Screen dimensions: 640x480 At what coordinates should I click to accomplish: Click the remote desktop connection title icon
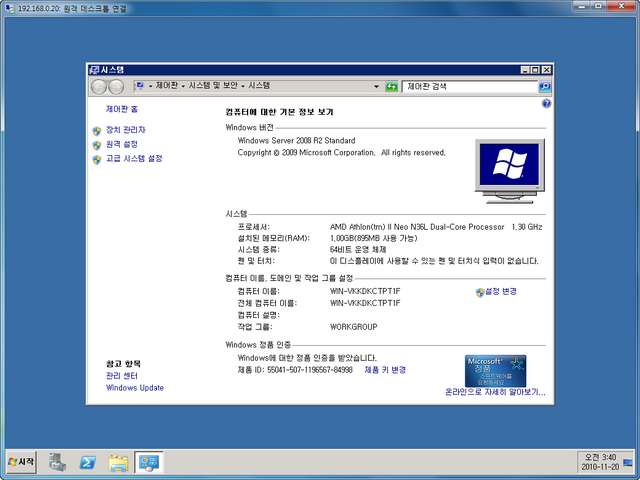click(x=10, y=8)
